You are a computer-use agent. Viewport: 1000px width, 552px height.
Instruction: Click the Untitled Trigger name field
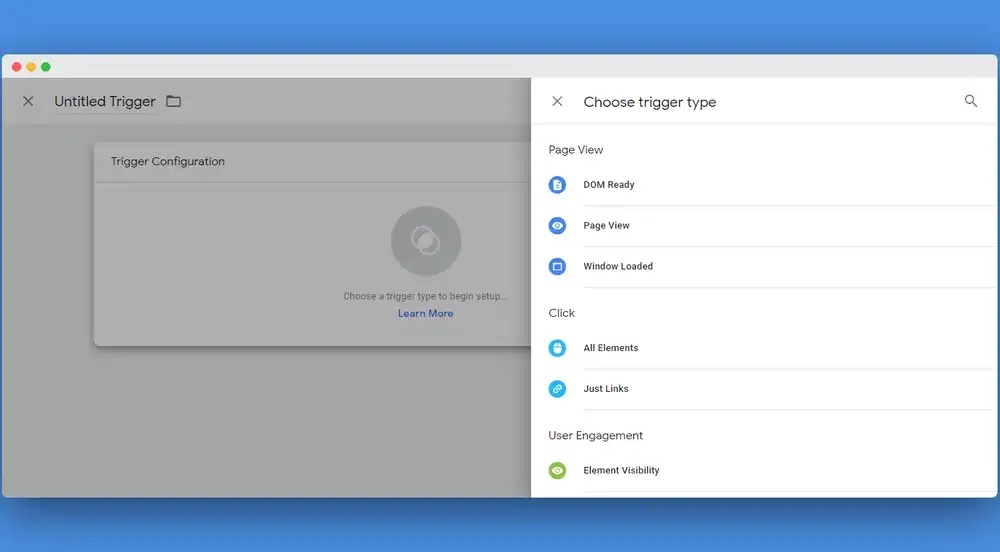point(105,101)
